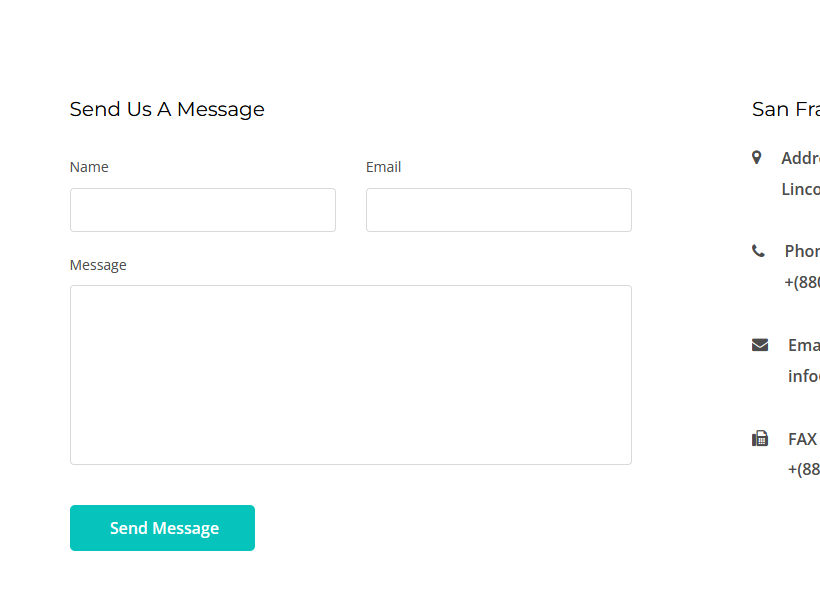Click the "Send Us A Message" heading
The image size is (820, 602).
(167, 109)
